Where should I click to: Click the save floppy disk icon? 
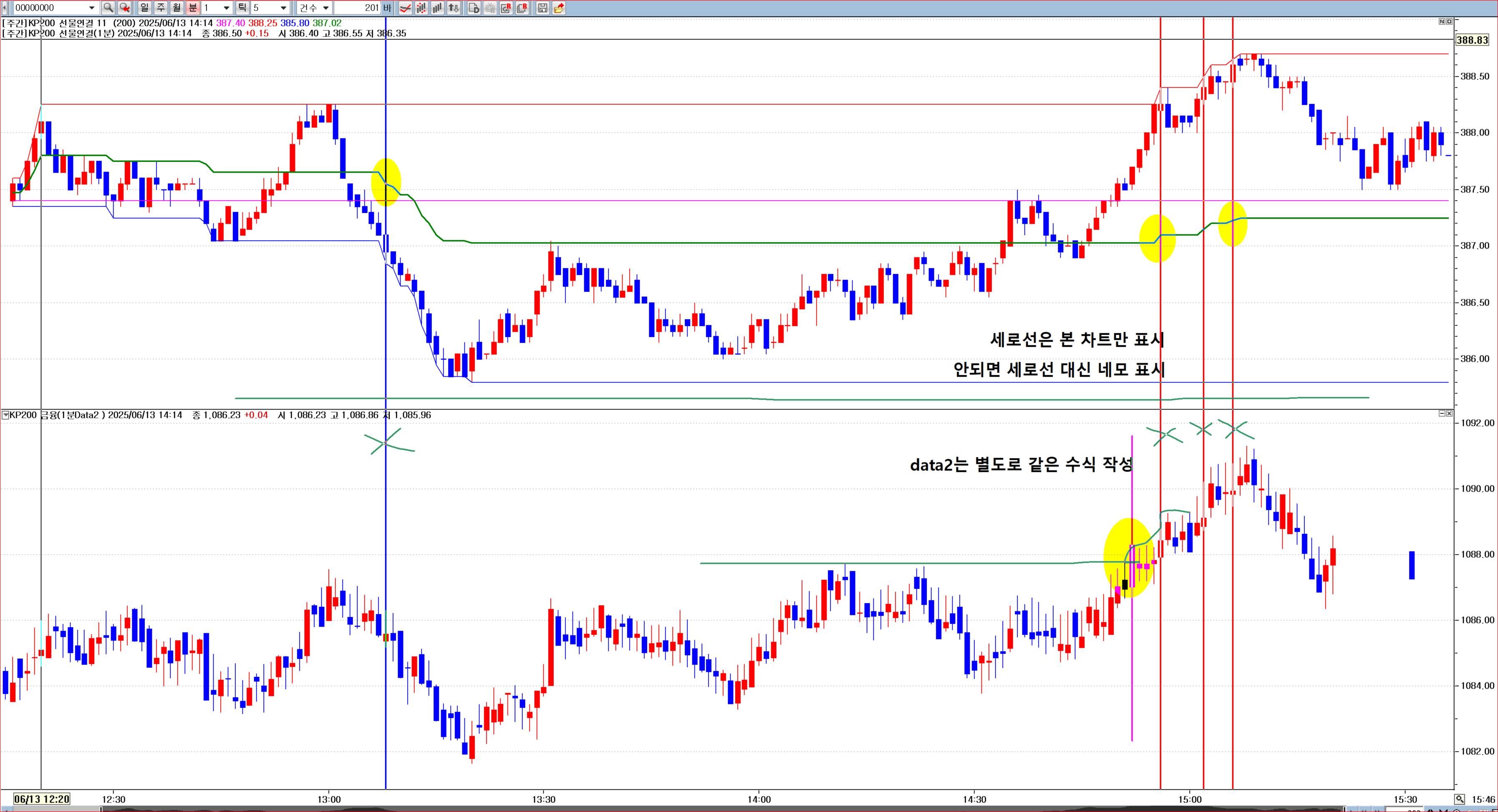click(x=542, y=8)
